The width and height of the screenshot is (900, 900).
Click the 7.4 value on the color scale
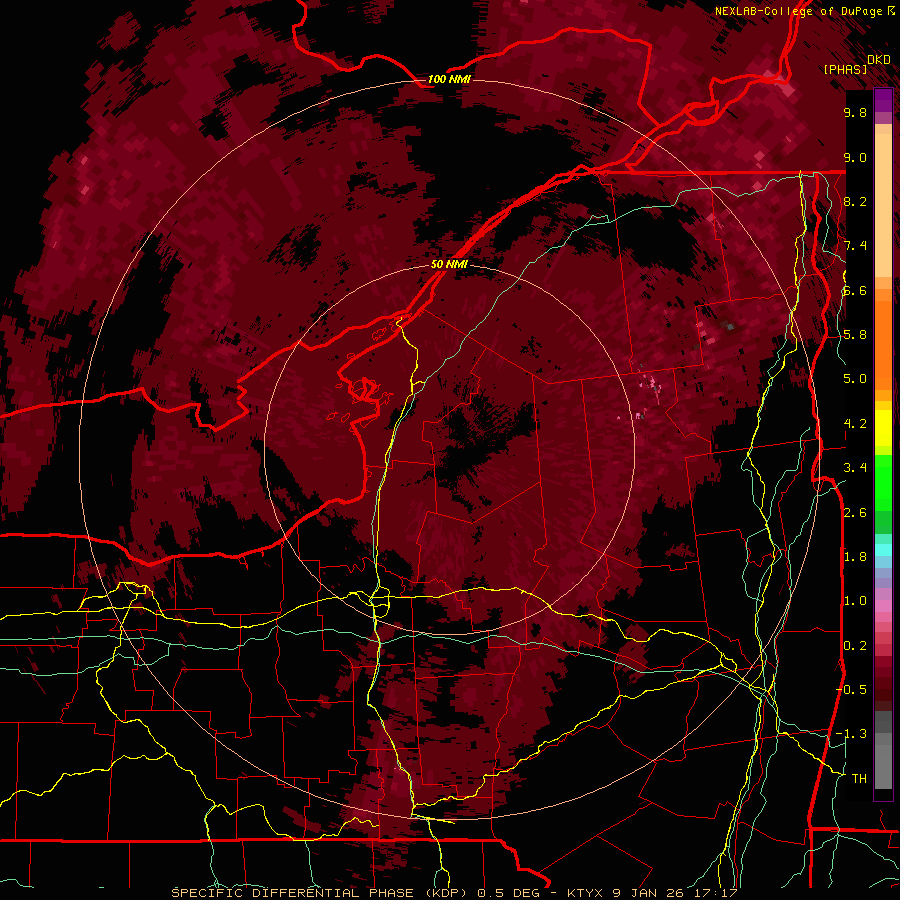(855, 246)
